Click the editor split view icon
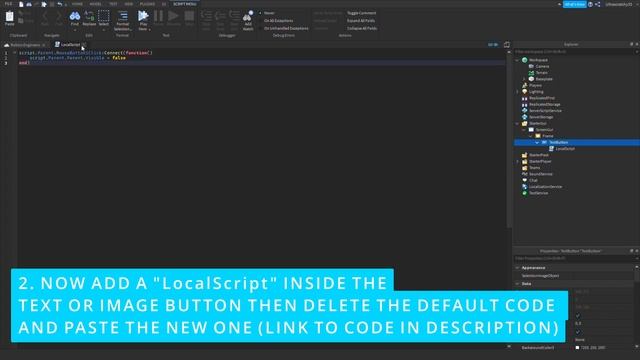 click(507, 44)
